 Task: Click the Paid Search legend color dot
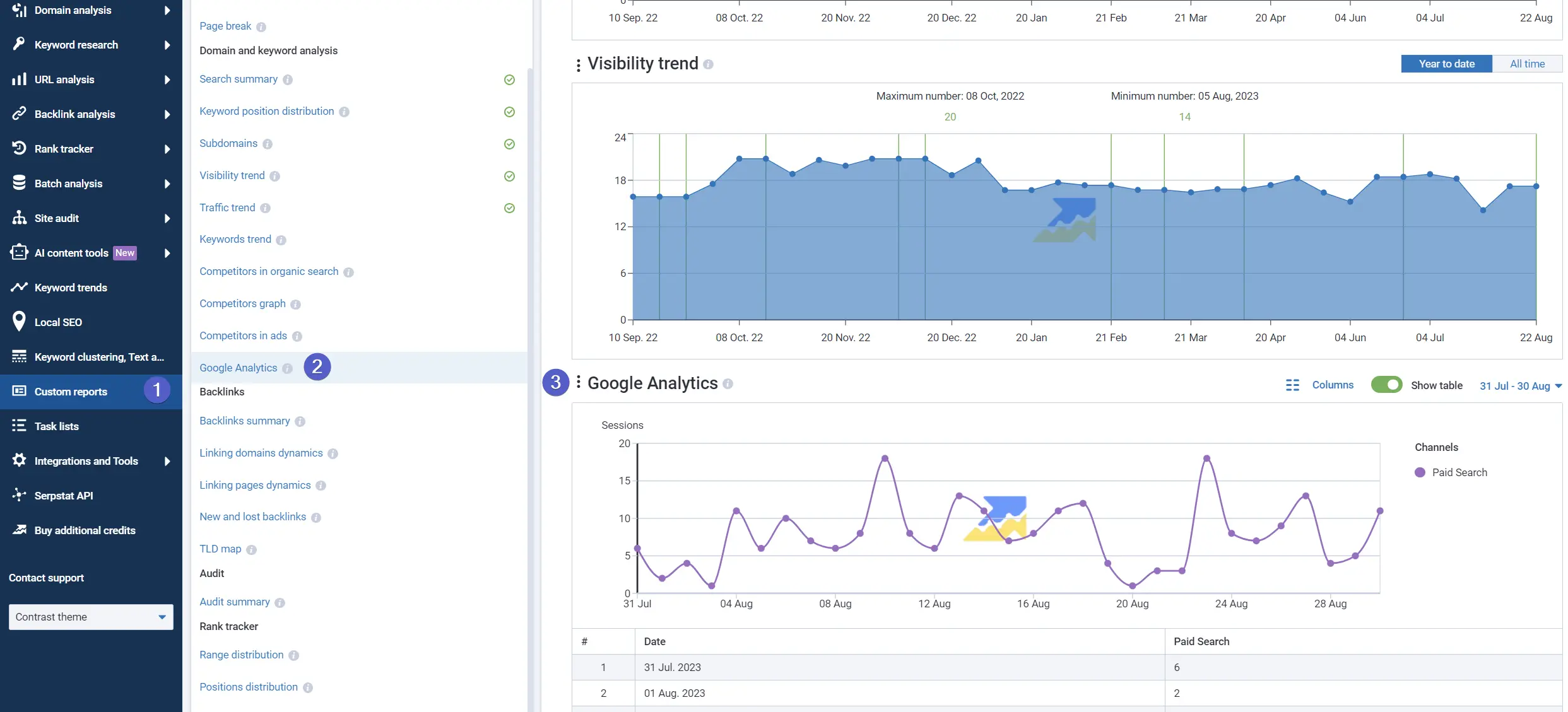[1420, 472]
